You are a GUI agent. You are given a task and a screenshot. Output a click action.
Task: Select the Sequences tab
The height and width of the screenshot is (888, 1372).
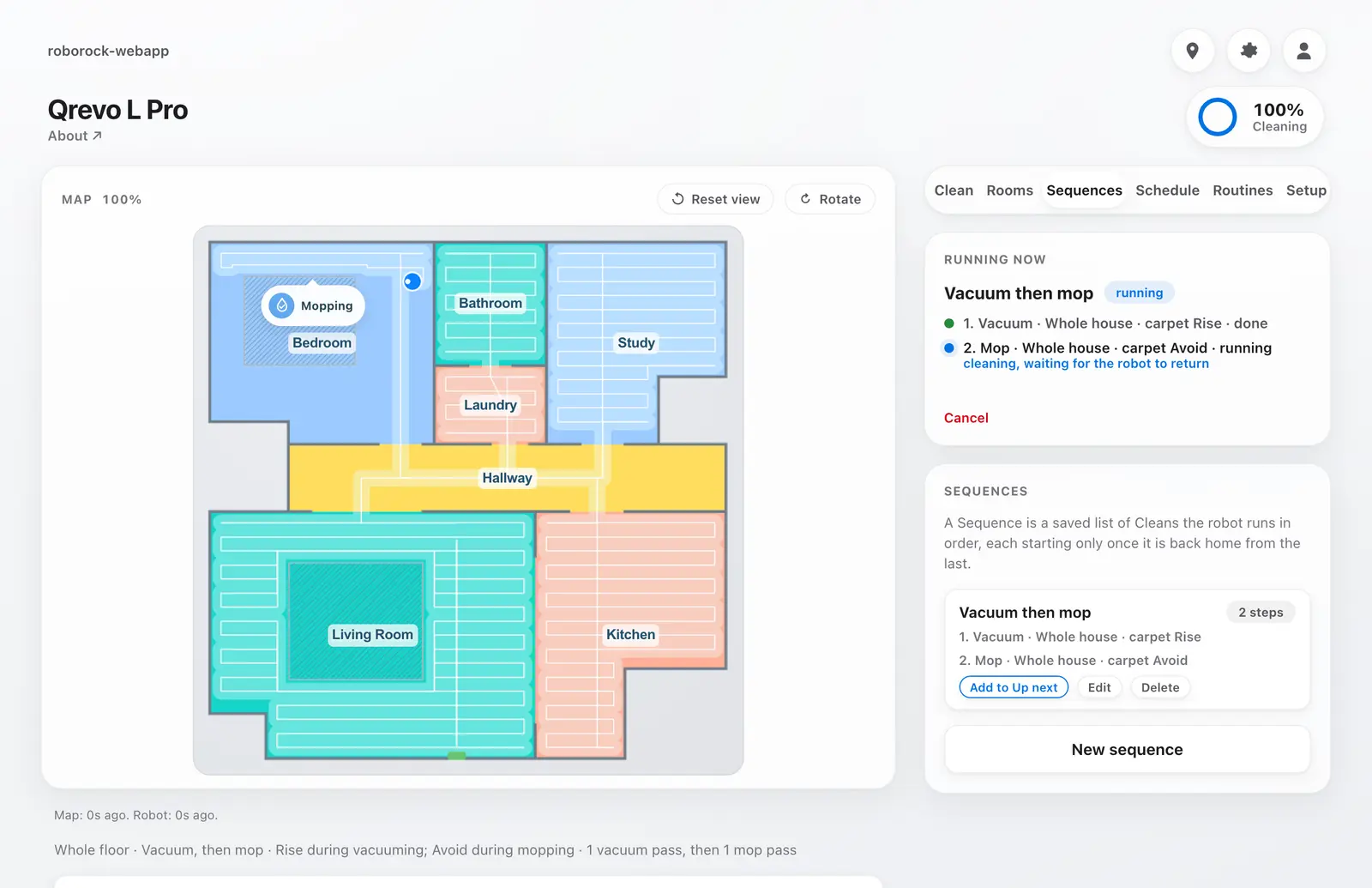tap(1084, 190)
